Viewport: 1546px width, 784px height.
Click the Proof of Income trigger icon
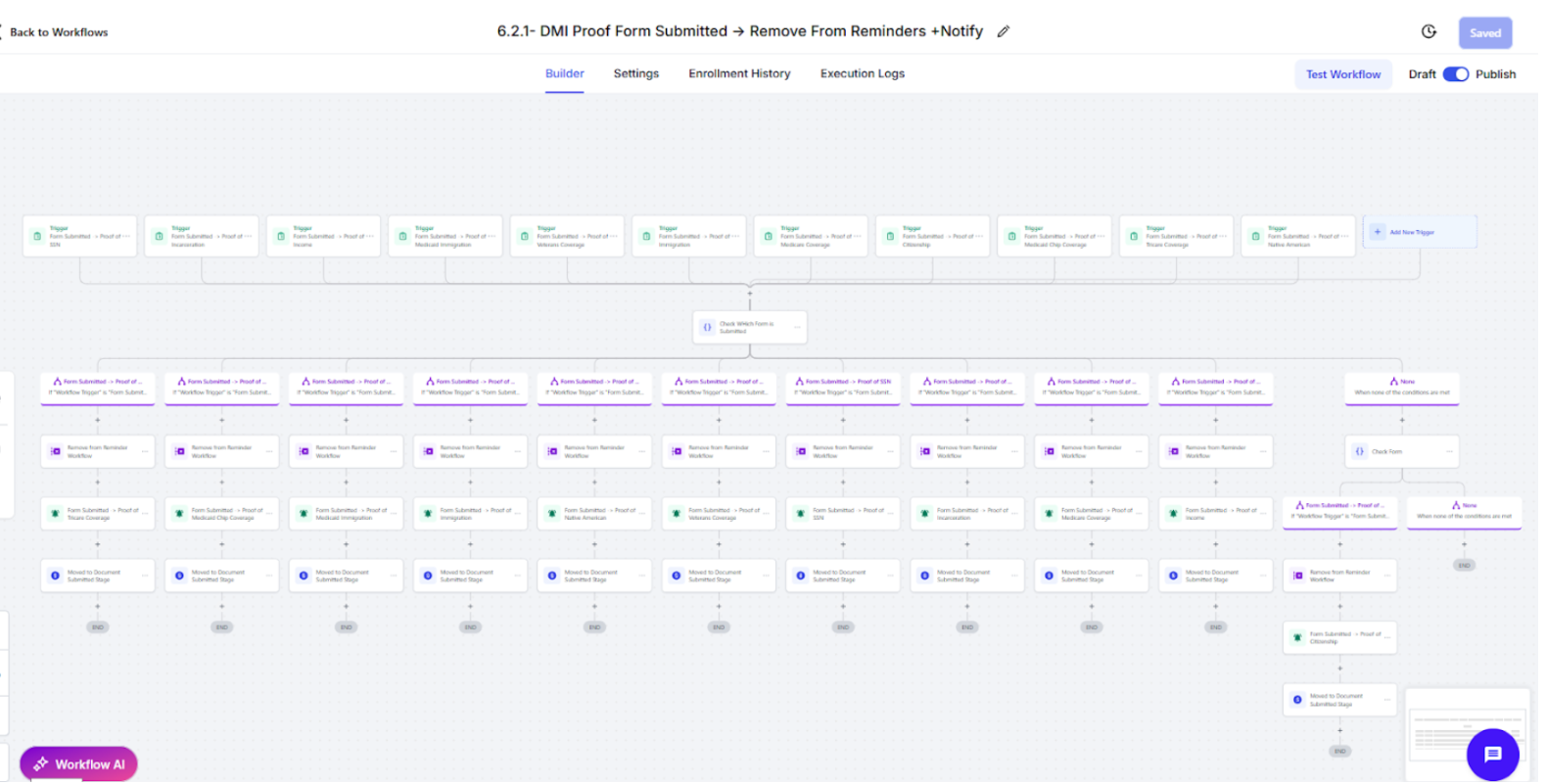pyautogui.click(x=281, y=237)
